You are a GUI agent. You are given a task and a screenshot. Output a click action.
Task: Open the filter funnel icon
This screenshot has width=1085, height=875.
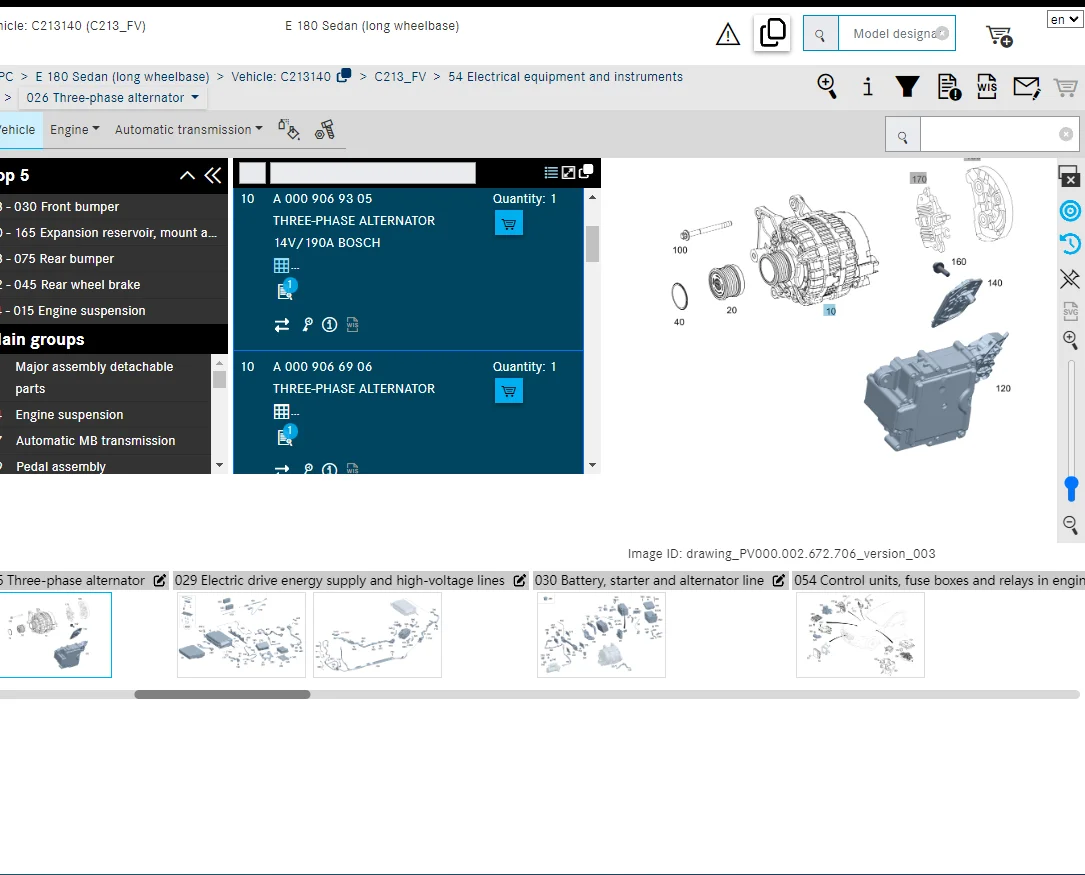(x=907, y=86)
